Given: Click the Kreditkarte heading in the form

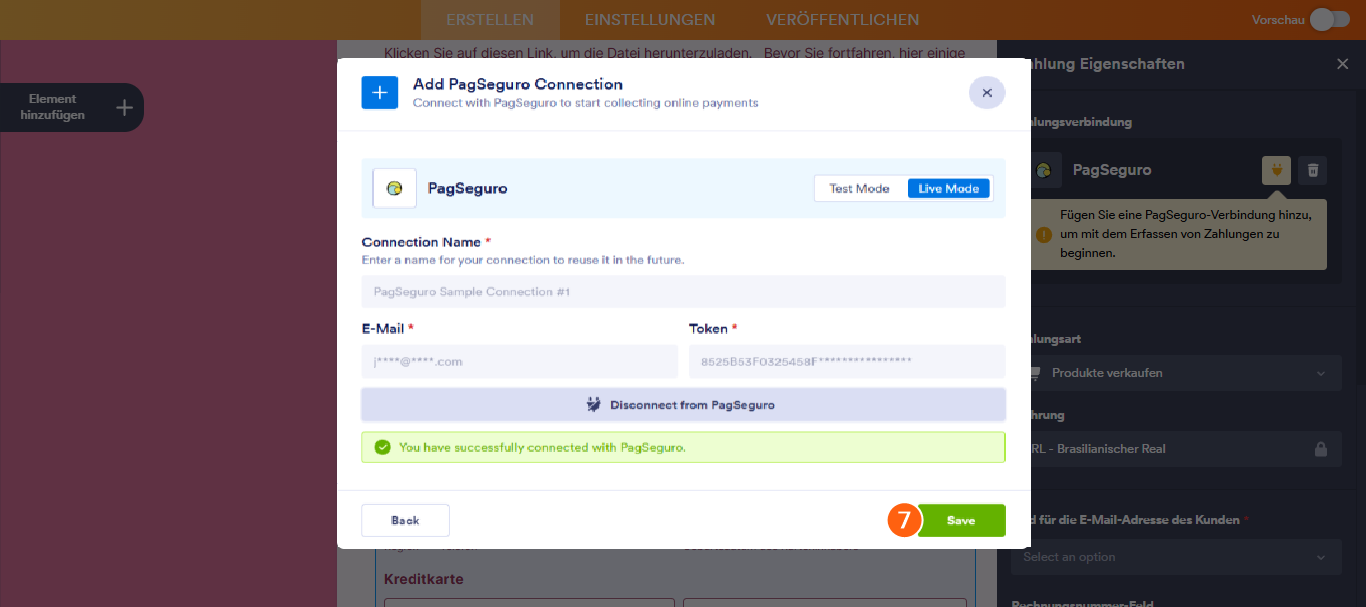Looking at the screenshot, I should tap(424, 579).
